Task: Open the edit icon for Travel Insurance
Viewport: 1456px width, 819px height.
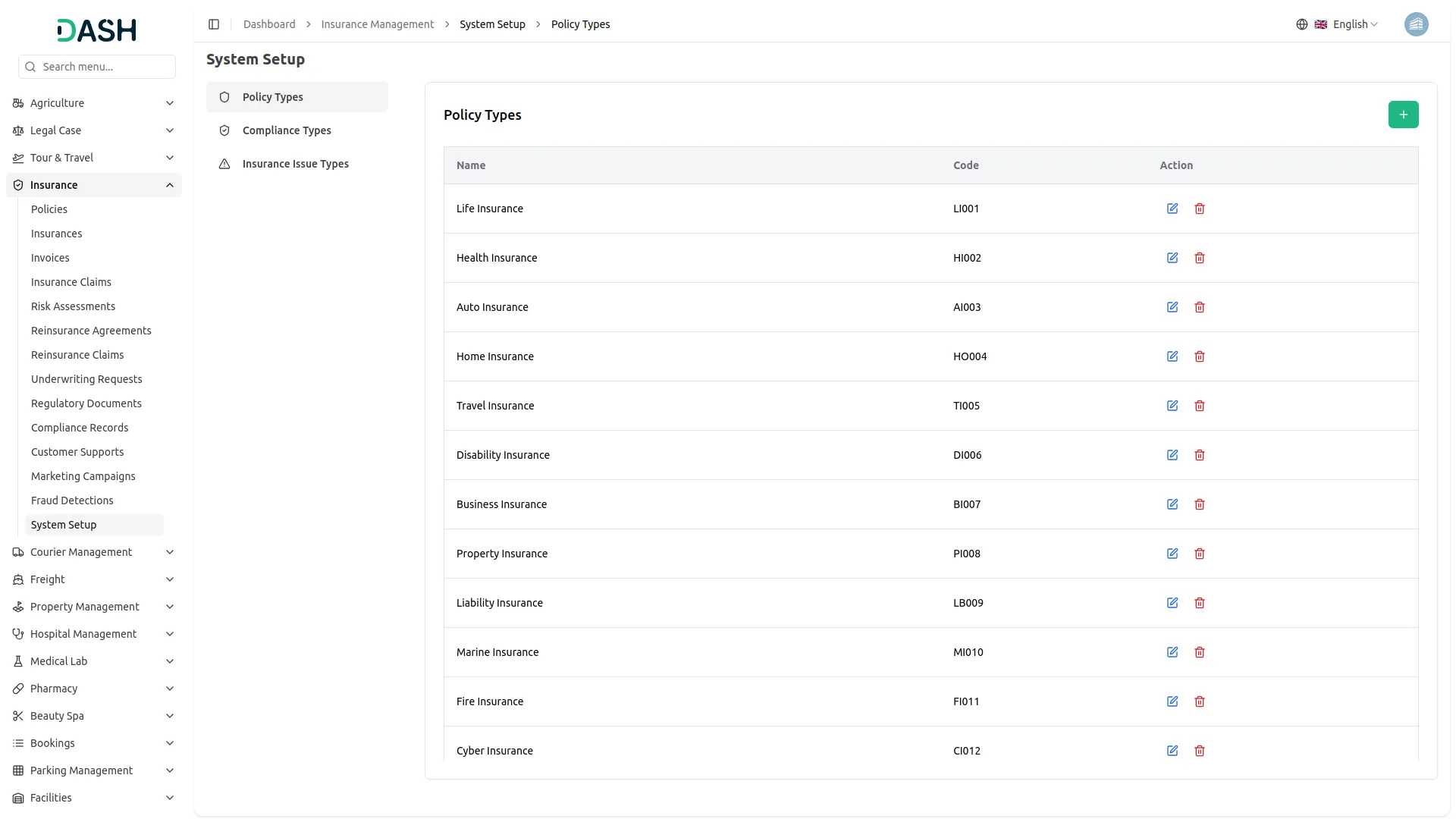Action: coord(1172,406)
